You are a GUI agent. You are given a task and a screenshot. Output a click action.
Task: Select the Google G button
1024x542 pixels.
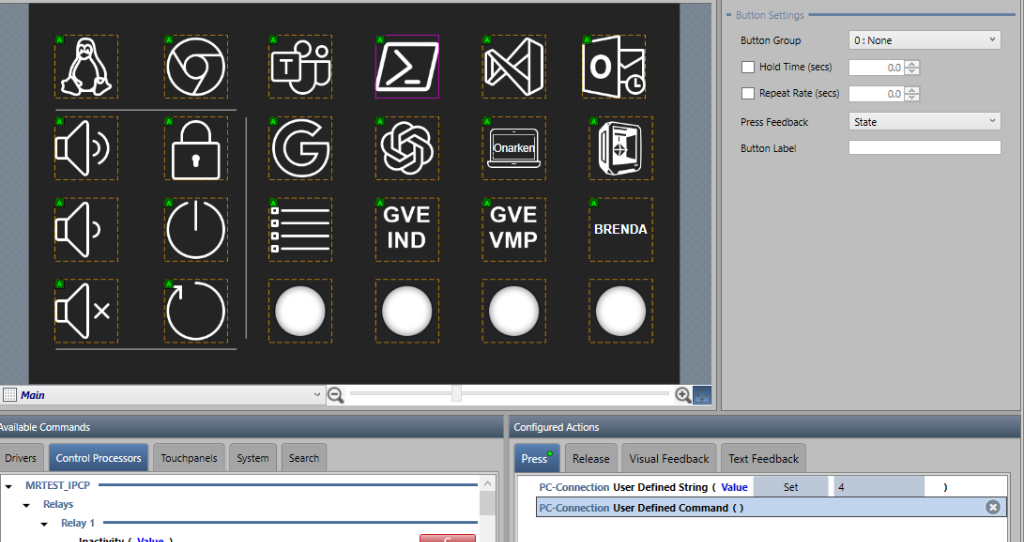pyautogui.click(x=300, y=148)
